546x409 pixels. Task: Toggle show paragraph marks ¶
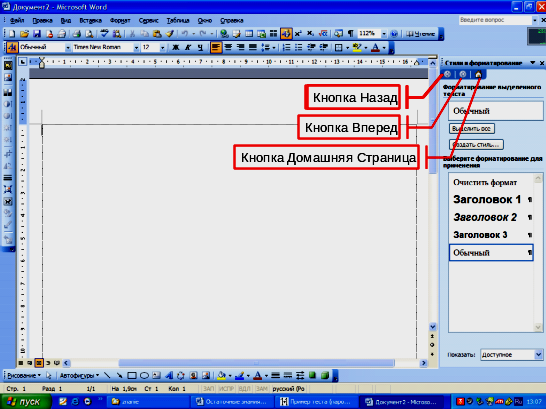[351, 34]
